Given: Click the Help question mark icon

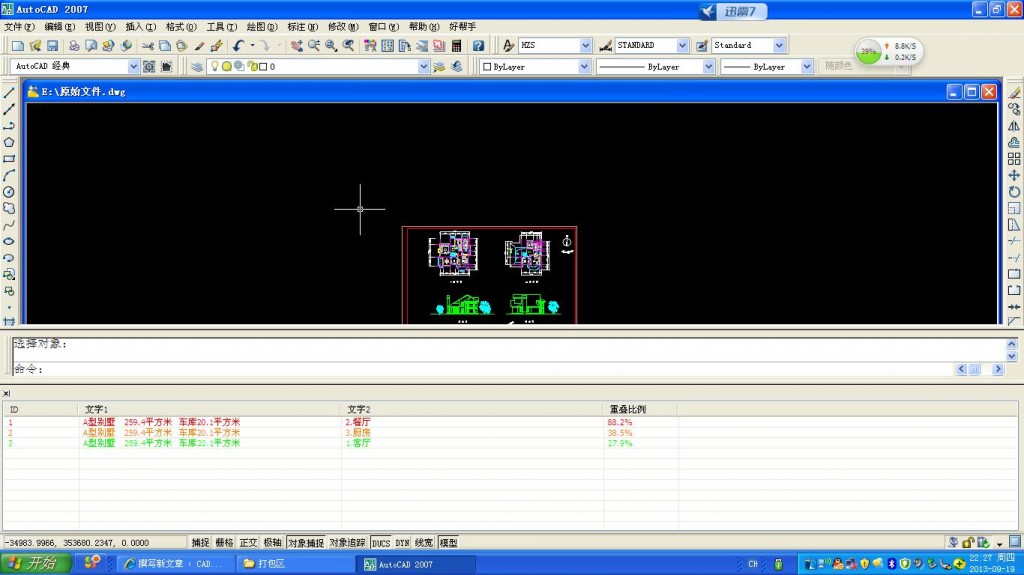Looking at the screenshot, I should coord(478,46).
